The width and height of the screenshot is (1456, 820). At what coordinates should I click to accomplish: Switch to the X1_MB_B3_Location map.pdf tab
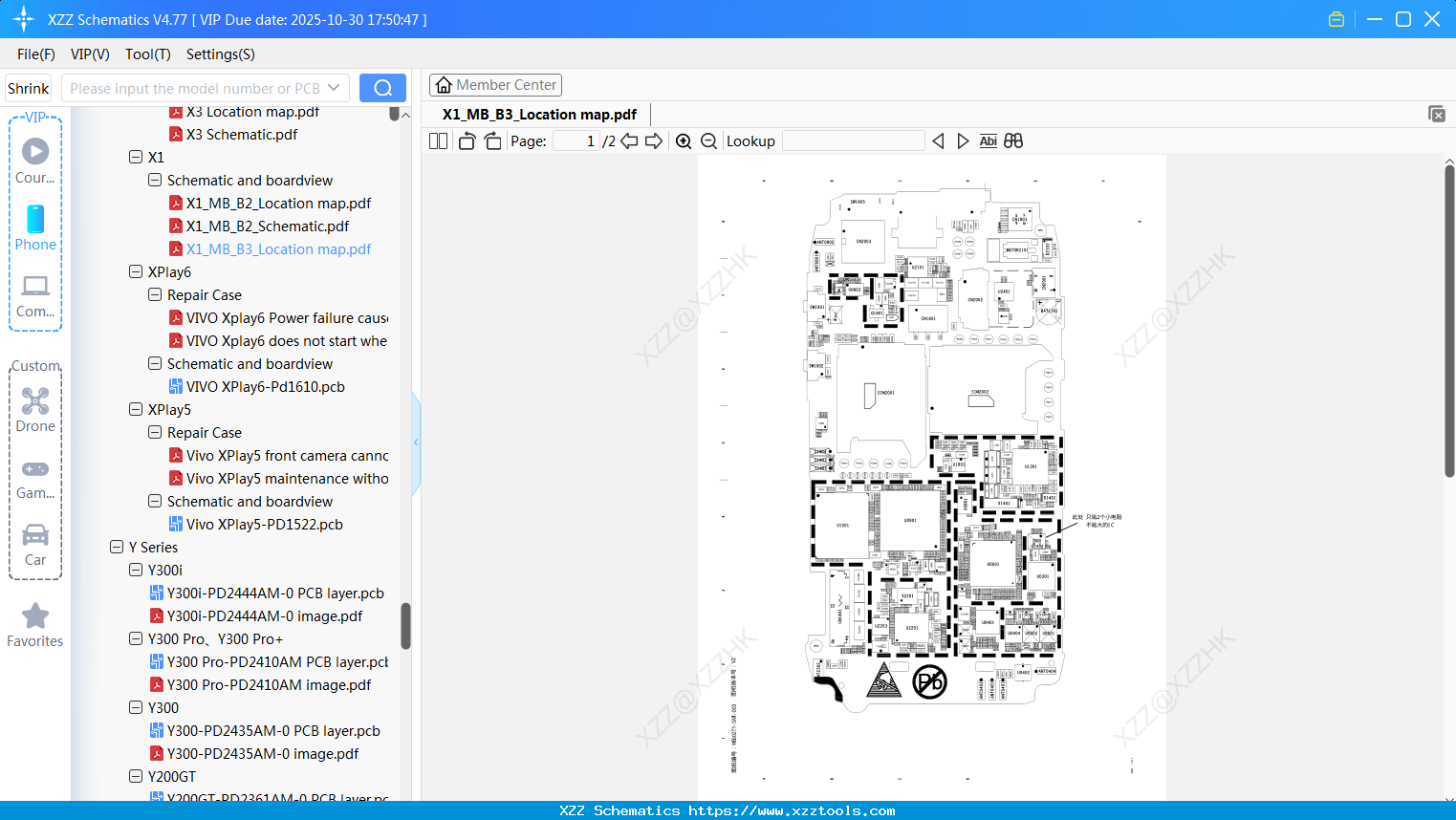click(x=537, y=114)
